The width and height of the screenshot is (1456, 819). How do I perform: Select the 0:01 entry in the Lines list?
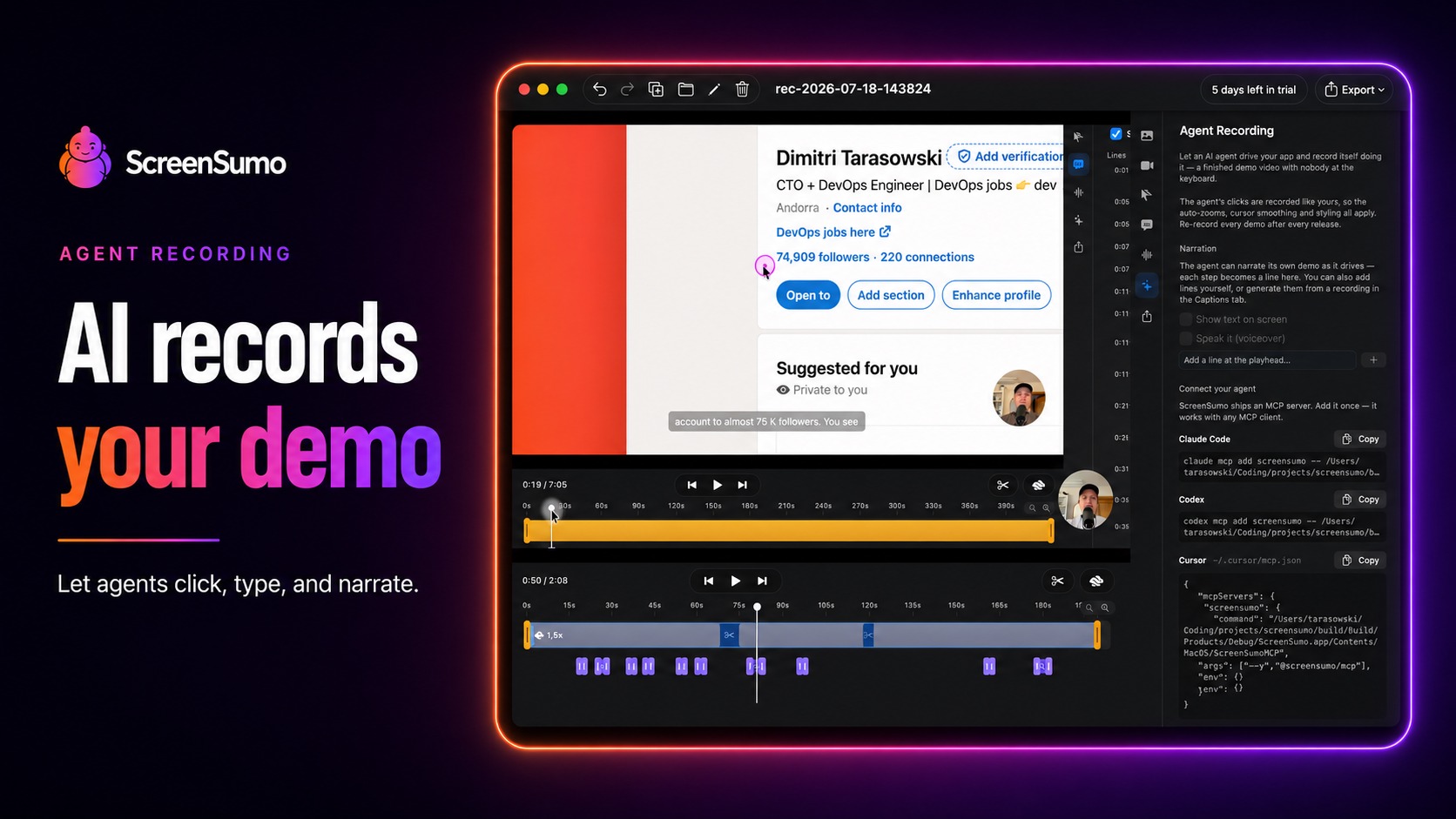click(1122, 171)
